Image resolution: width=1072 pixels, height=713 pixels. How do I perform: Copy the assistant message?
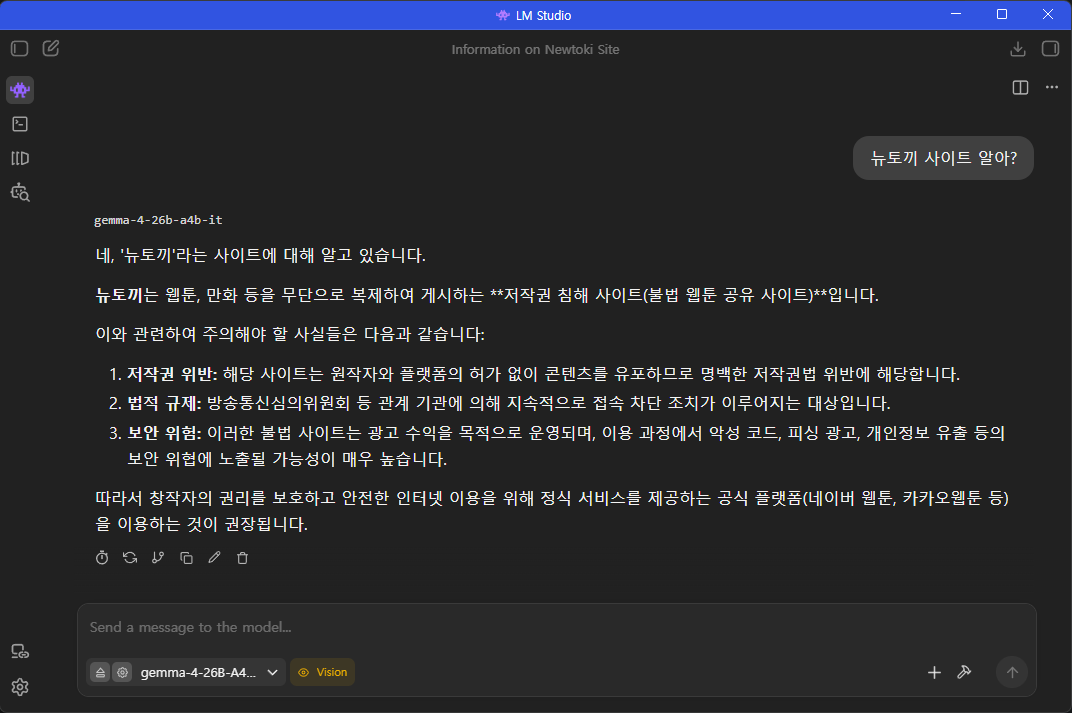(x=186, y=558)
